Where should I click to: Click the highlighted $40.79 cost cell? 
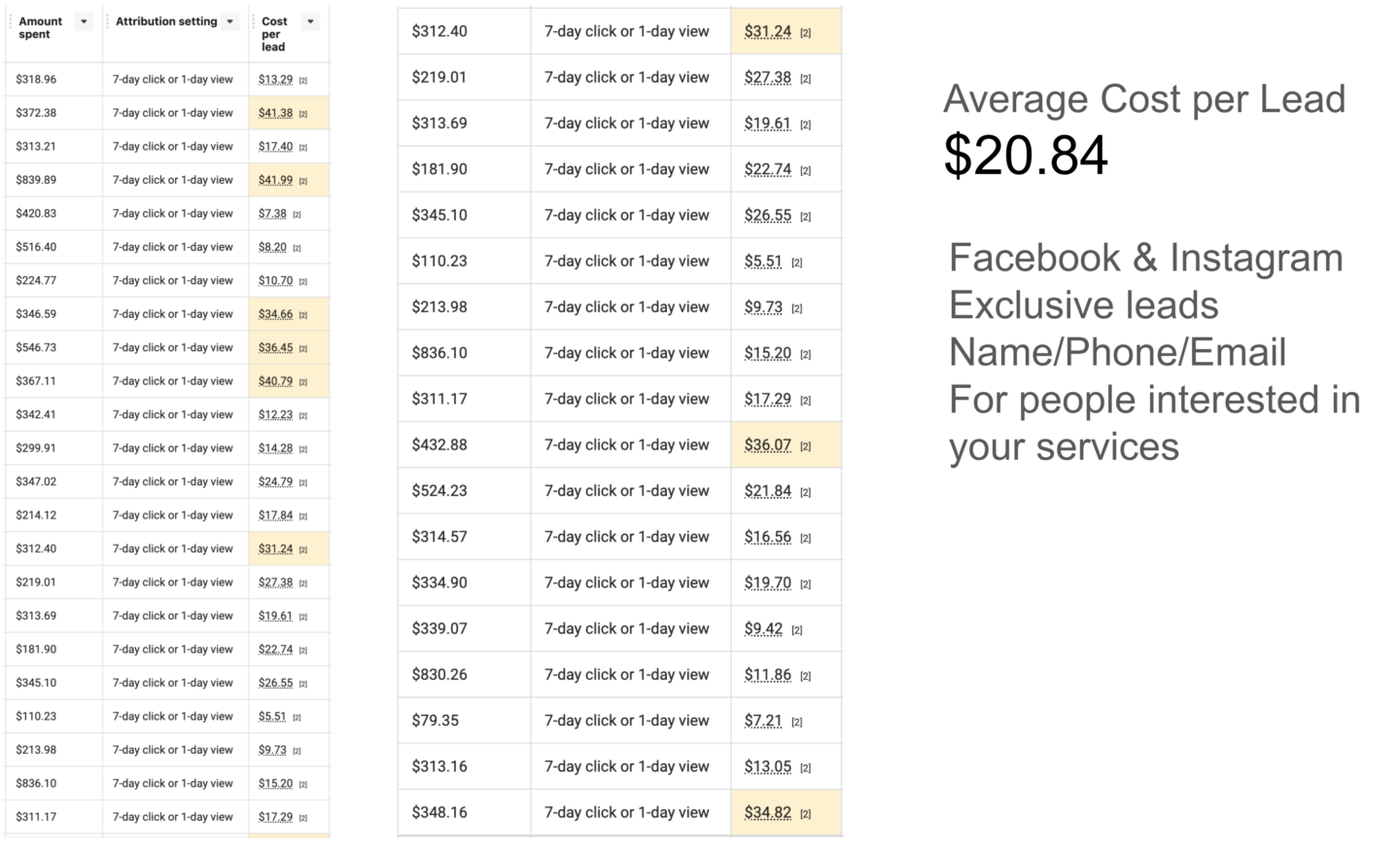click(289, 381)
